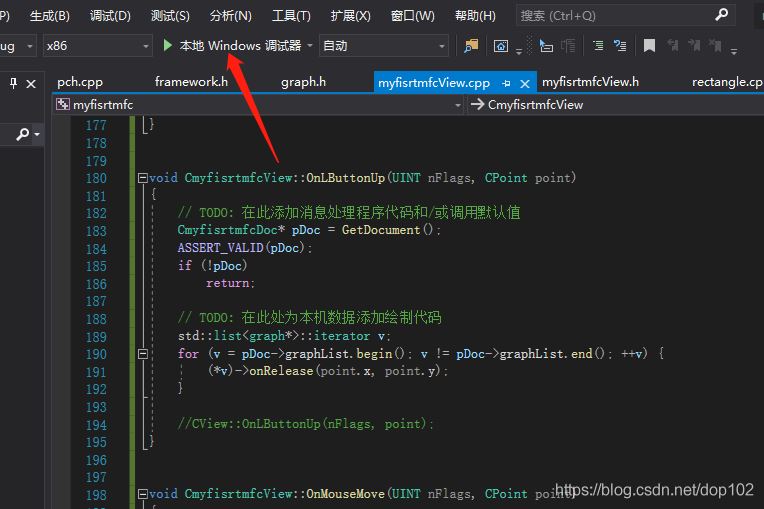764x509 pixels.
Task: Toggle a bookmark on the current line
Action: pyautogui.click(x=649, y=46)
